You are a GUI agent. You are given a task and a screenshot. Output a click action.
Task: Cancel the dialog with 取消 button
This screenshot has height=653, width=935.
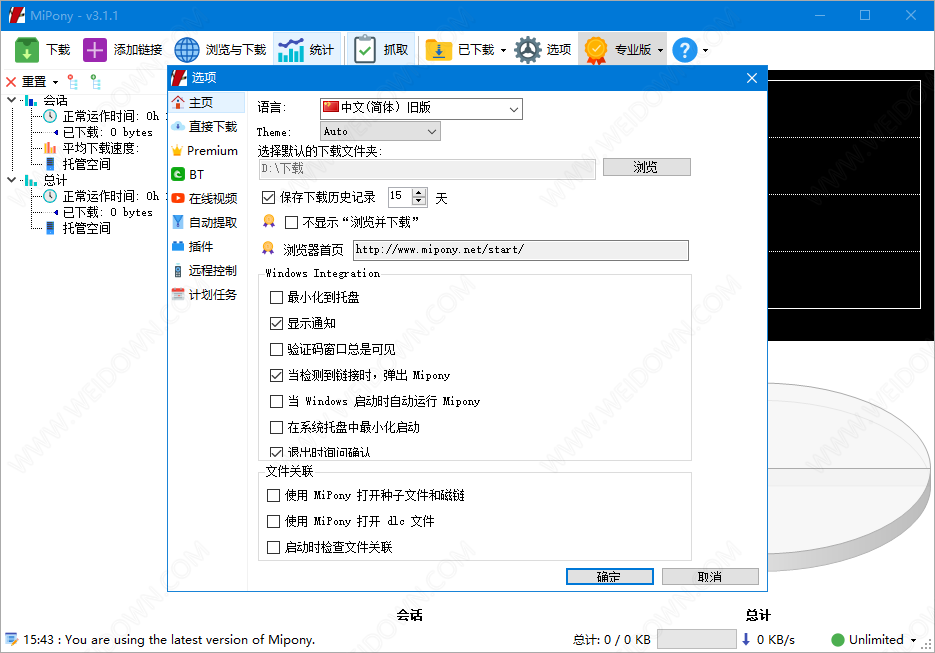pyautogui.click(x=710, y=577)
